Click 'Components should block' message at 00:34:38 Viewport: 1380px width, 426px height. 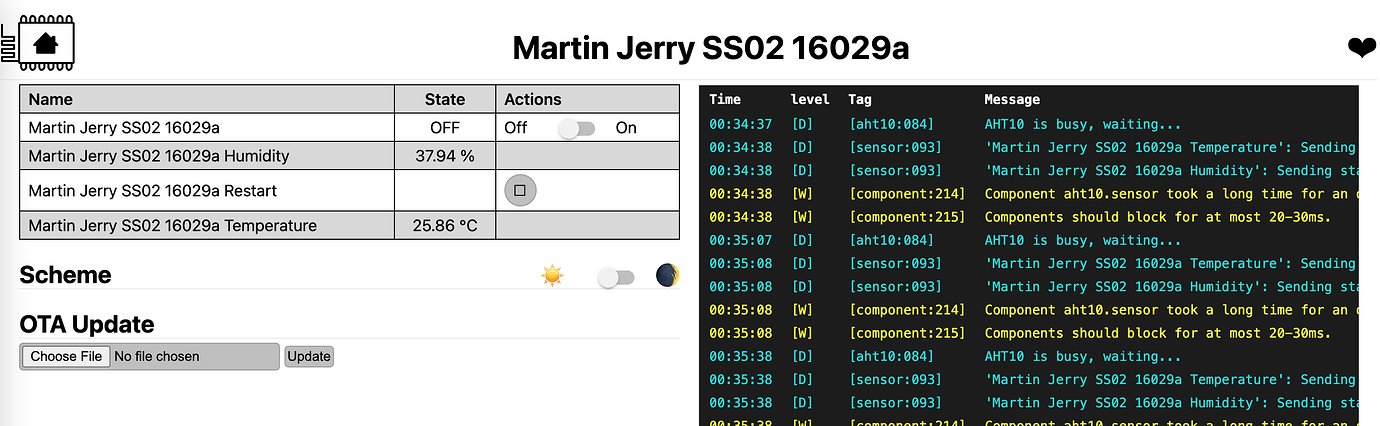(x=1158, y=217)
